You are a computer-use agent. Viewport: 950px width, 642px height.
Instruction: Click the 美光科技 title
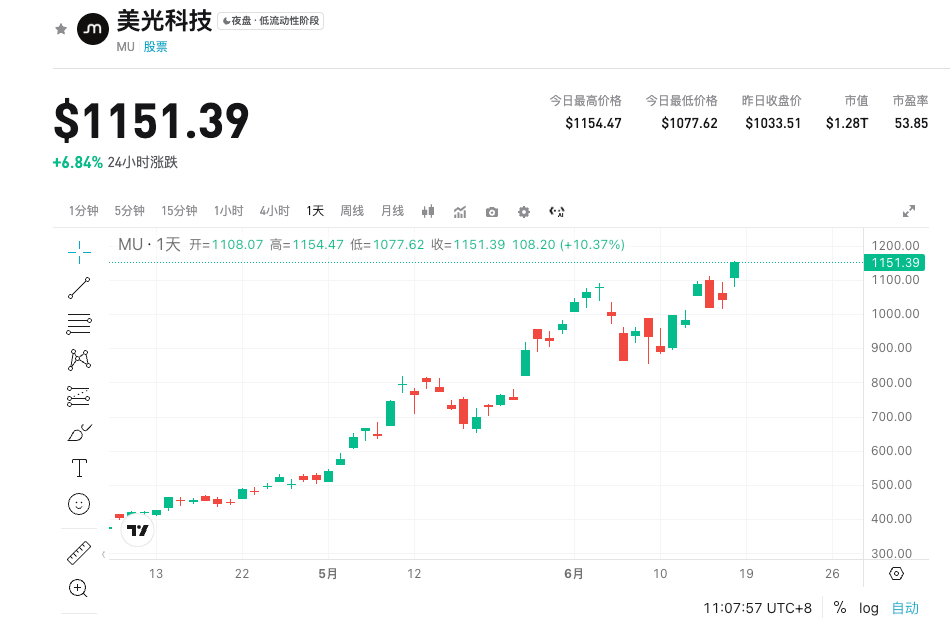pyautogui.click(x=164, y=21)
